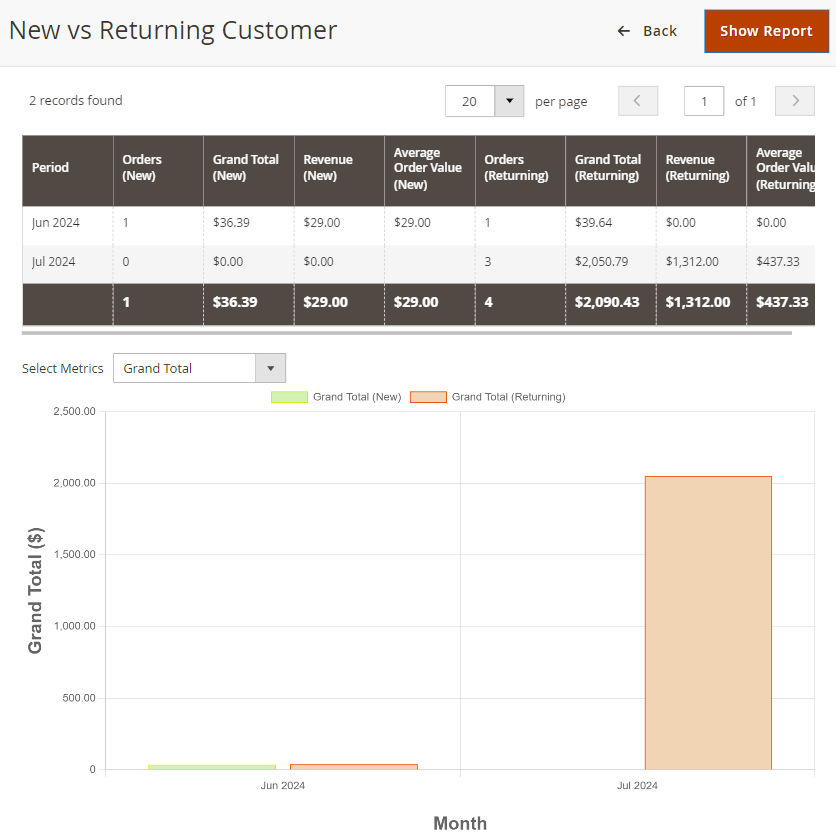The image size is (836, 839).
Task: Click the Jul 2024 axis label
Action: pyautogui.click(x=637, y=785)
